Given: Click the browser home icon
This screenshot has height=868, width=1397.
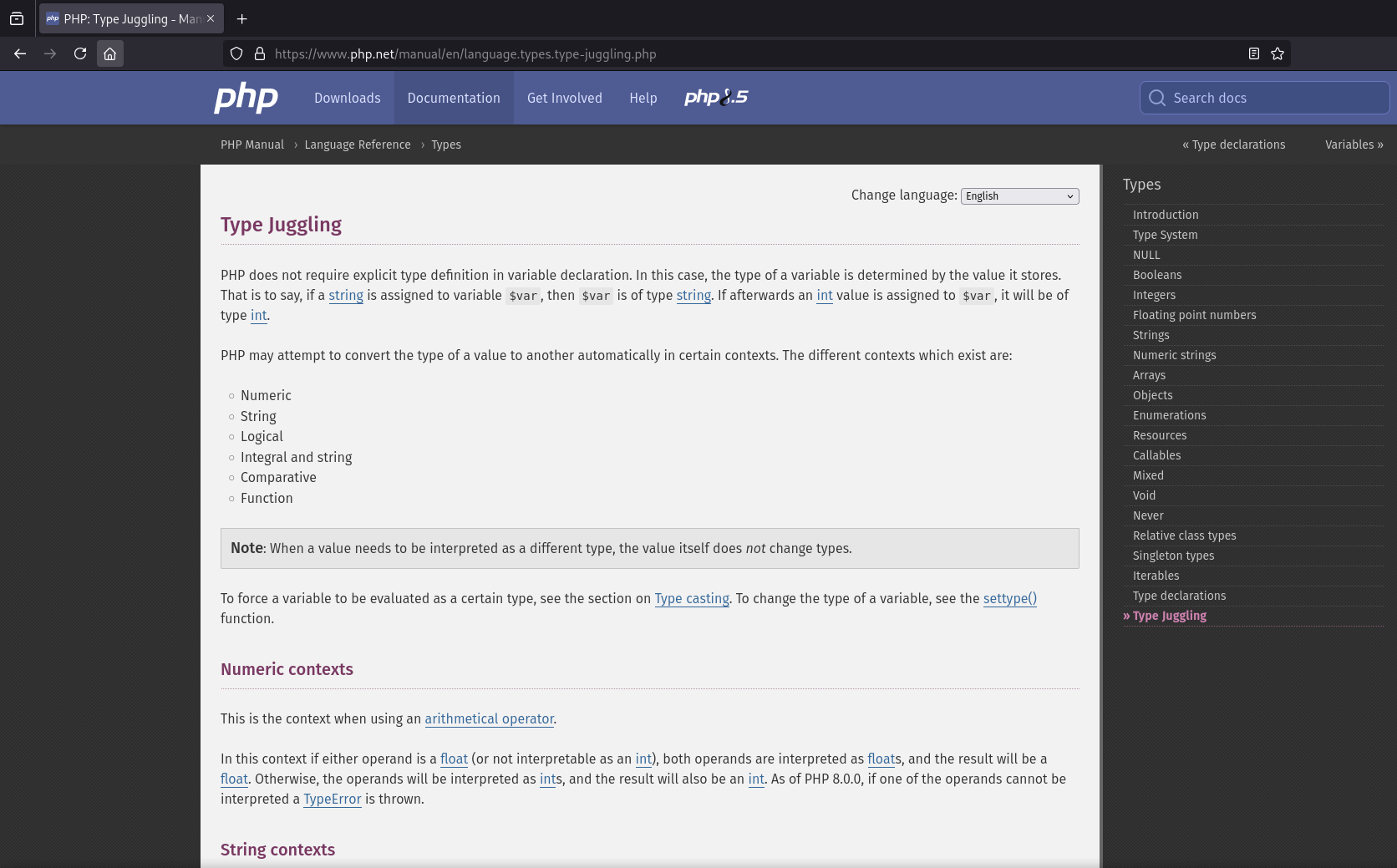Looking at the screenshot, I should (109, 53).
